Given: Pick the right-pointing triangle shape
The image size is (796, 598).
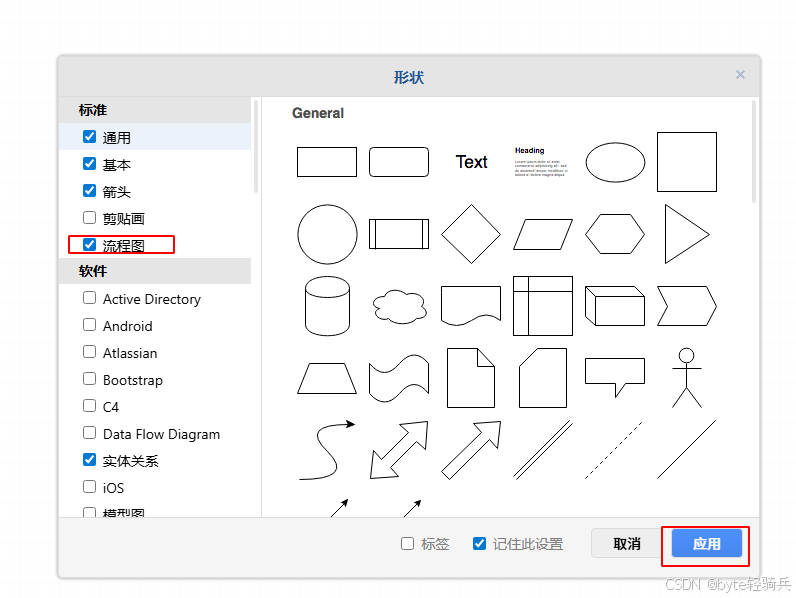Looking at the screenshot, I should (686, 234).
